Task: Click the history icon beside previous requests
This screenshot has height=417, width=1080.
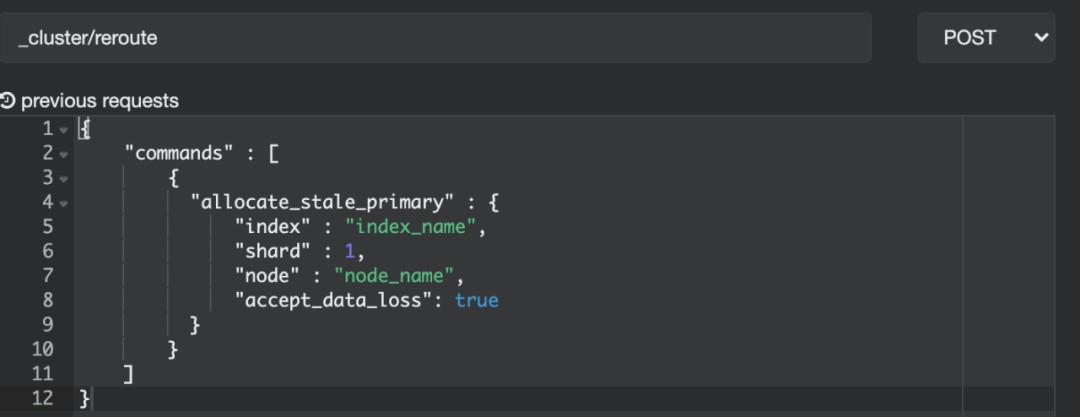Action: [x=8, y=101]
